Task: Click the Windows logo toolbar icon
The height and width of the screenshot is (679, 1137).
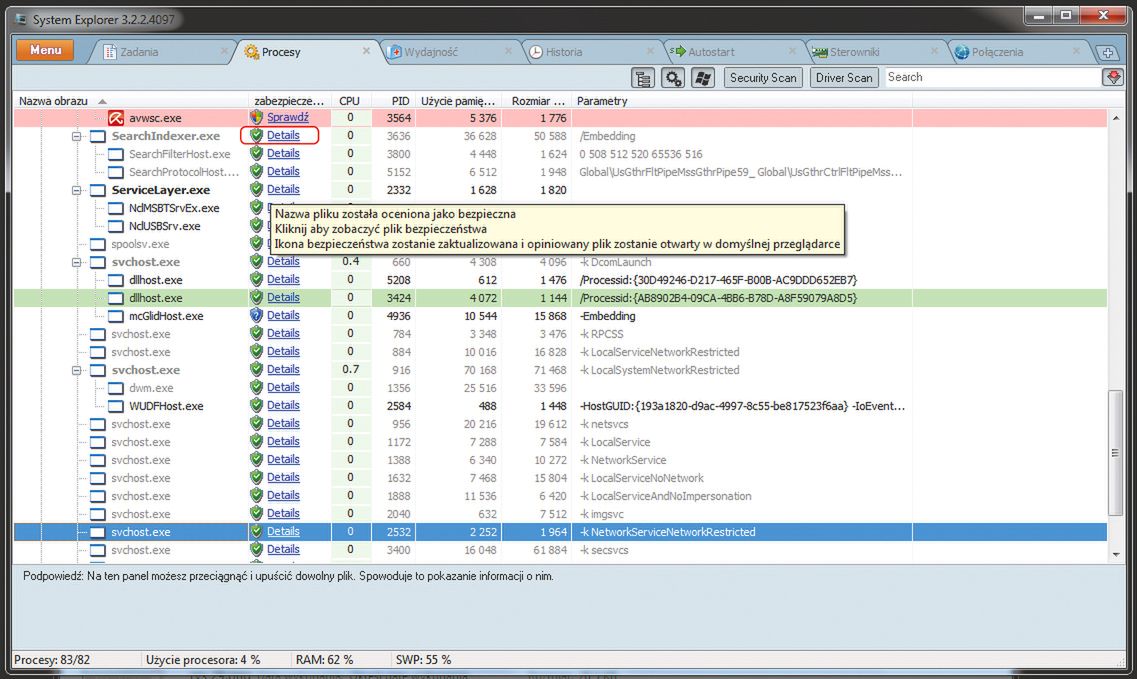Action: (x=703, y=78)
